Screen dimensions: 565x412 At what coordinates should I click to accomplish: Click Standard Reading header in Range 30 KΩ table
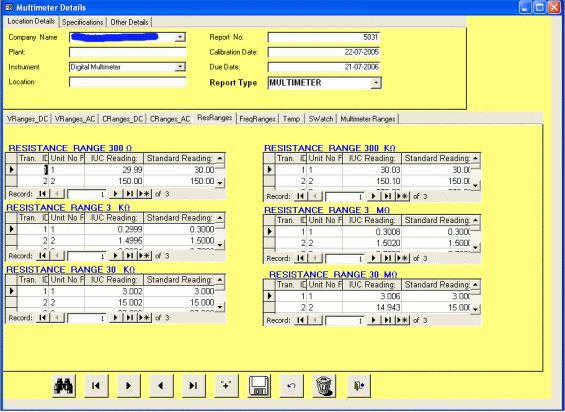click(180, 280)
